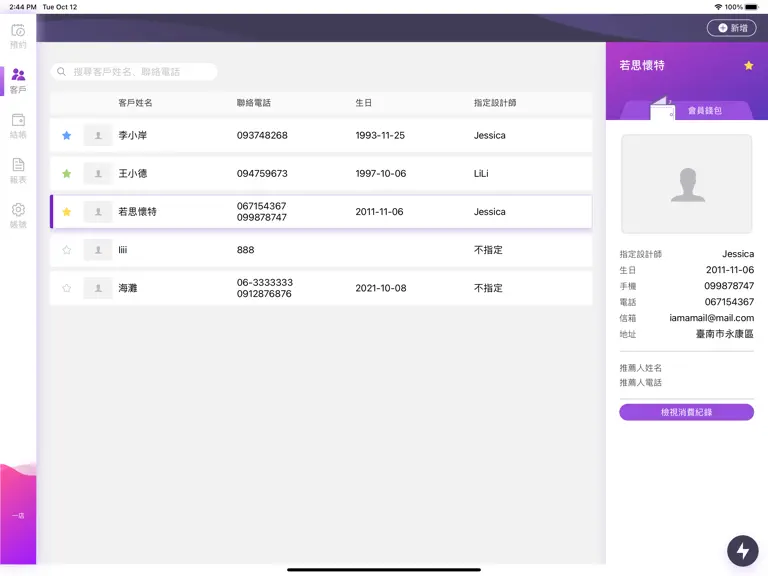The width and height of the screenshot is (768, 576).
Task: Click birthday 2021-10-08
Action: click(381, 288)
